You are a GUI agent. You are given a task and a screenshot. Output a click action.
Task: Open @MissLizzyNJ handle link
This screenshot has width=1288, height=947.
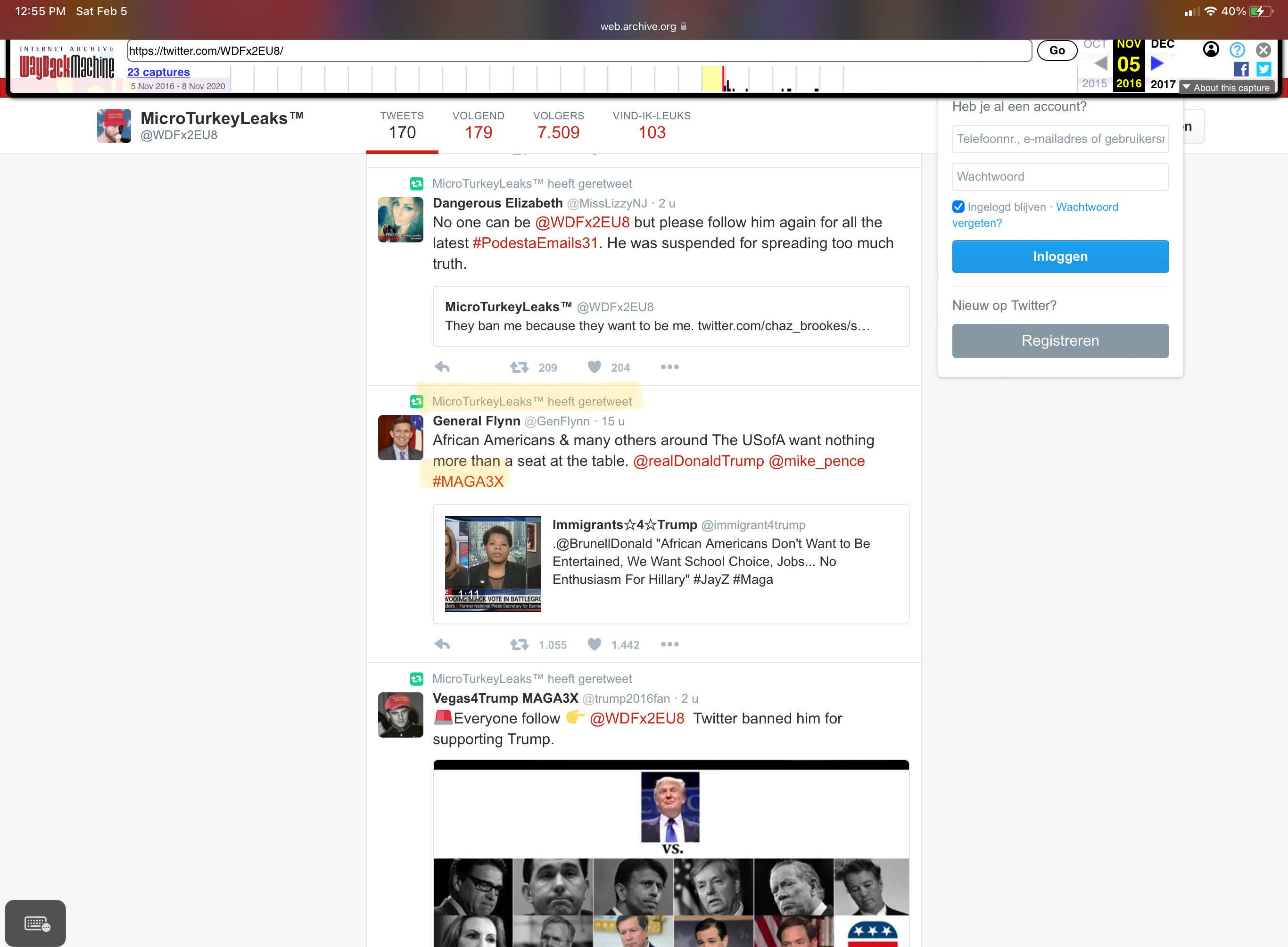coord(607,204)
